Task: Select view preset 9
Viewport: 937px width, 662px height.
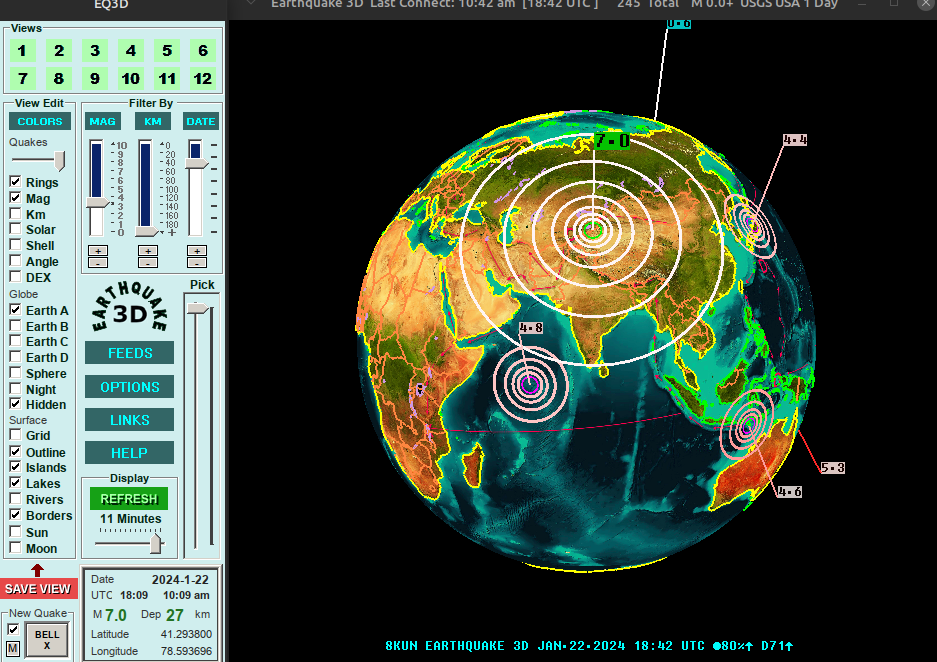Action: (95, 78)
